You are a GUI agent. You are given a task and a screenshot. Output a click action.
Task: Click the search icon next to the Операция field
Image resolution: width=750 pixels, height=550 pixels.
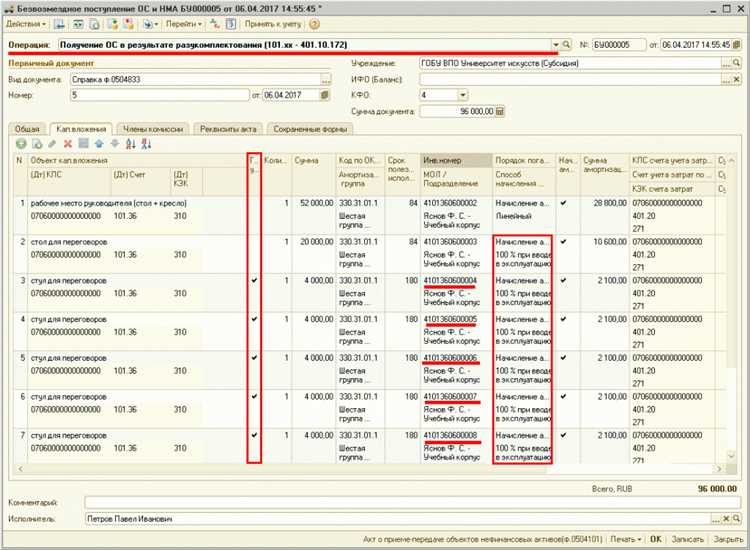[567, 44]
